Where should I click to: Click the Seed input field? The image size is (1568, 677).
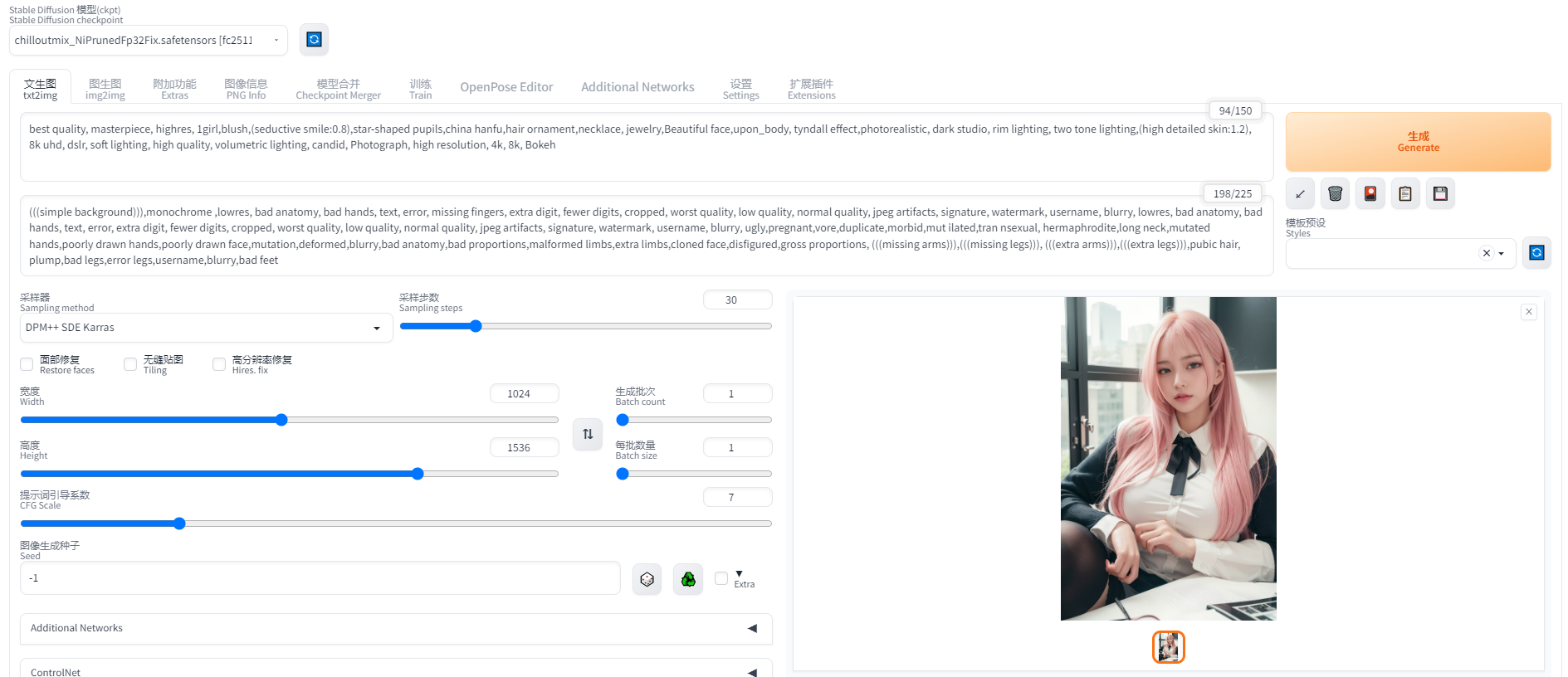point(320,578)
